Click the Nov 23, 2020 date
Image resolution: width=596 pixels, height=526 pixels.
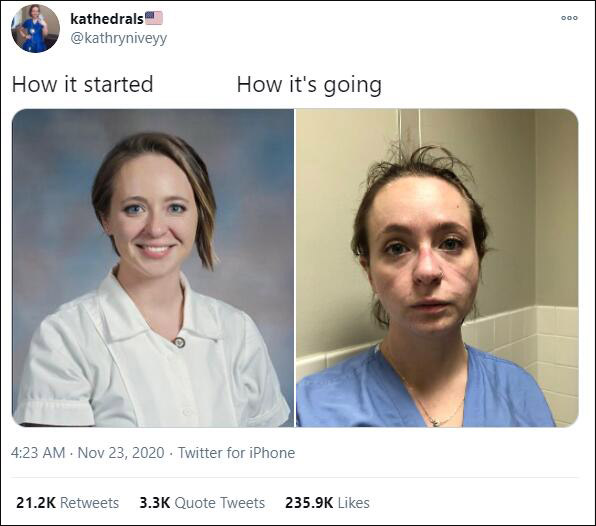pyautogui.click(x=121, y=453)
